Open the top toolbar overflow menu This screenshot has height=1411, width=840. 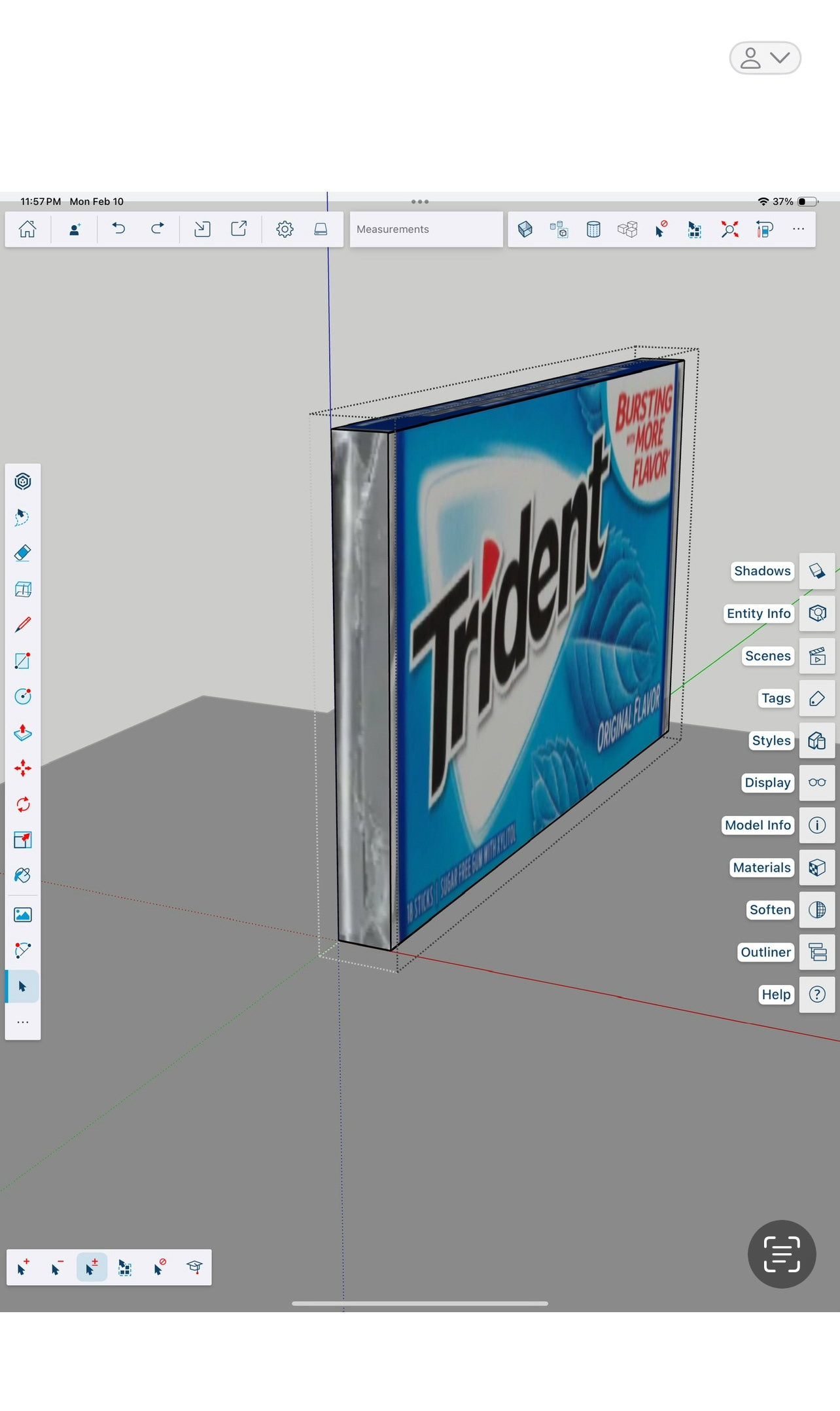pos(798,229)
